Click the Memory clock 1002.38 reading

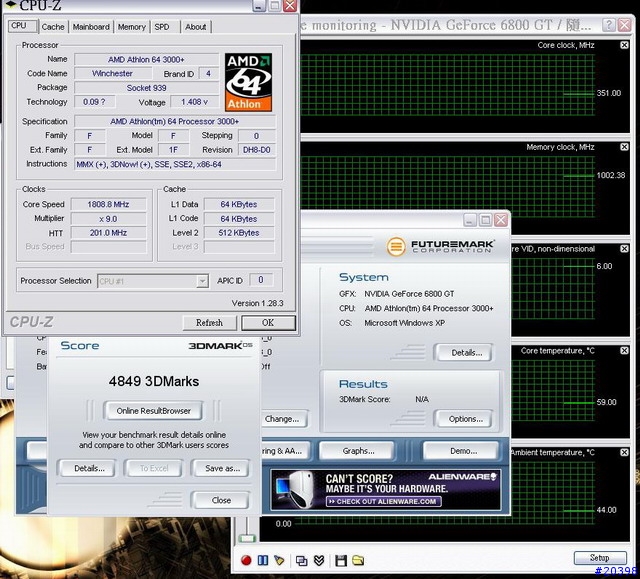[x=611, y=175]
